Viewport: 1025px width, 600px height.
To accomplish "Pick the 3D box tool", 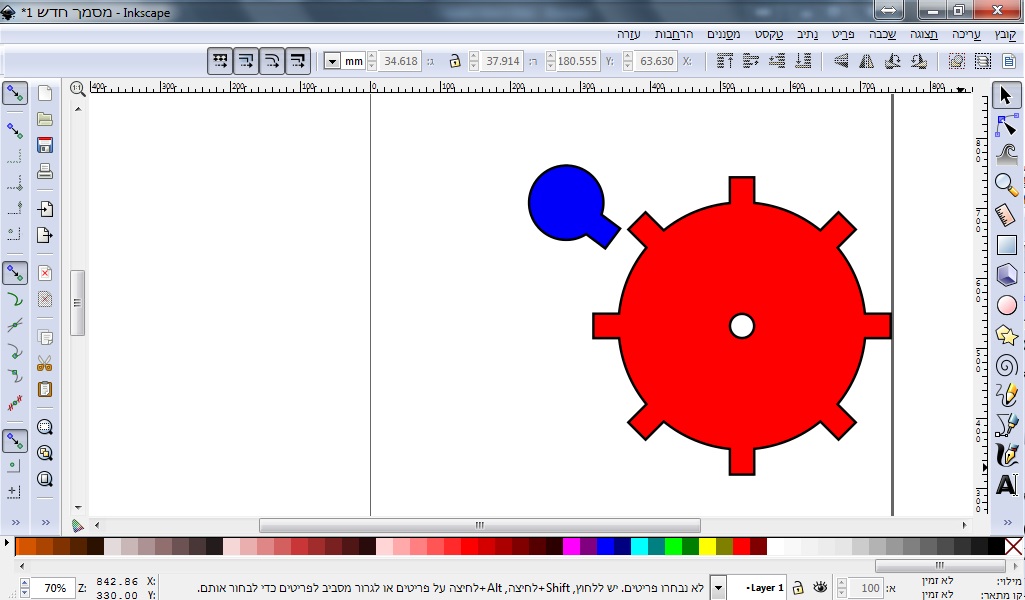I will [x=1006, y=275].
